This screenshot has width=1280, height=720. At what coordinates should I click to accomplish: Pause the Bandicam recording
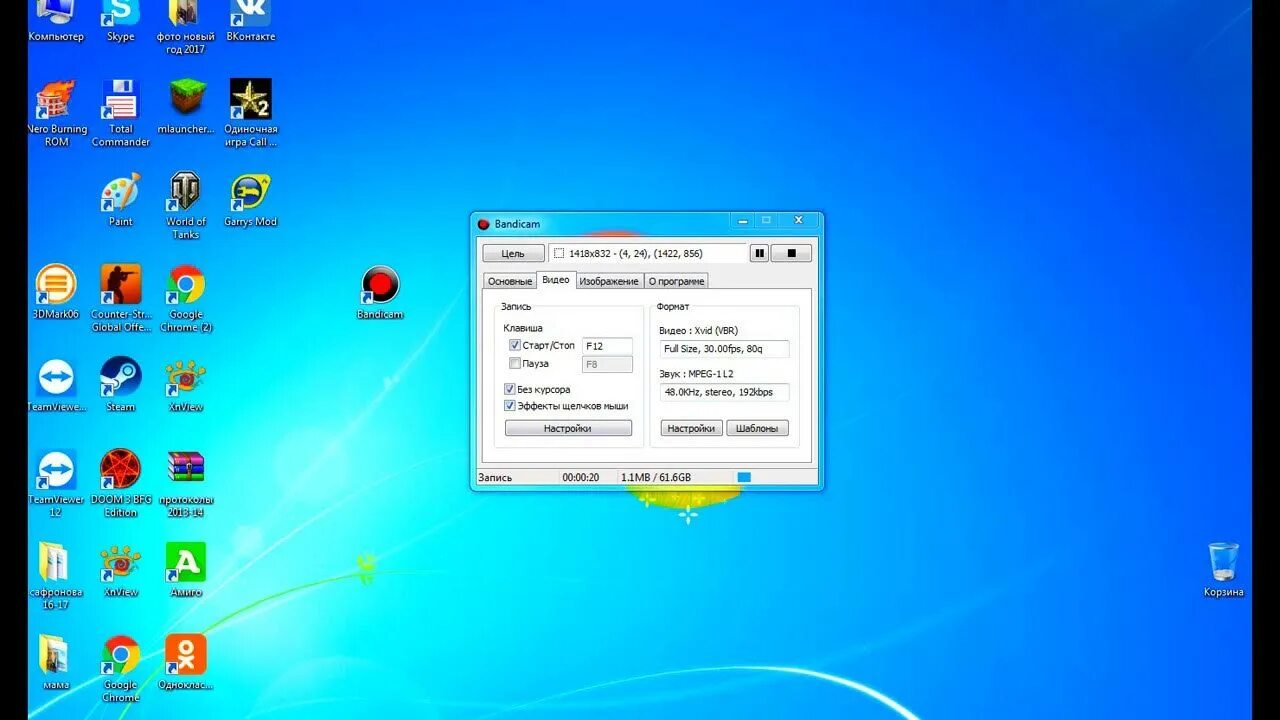[760, 254]
